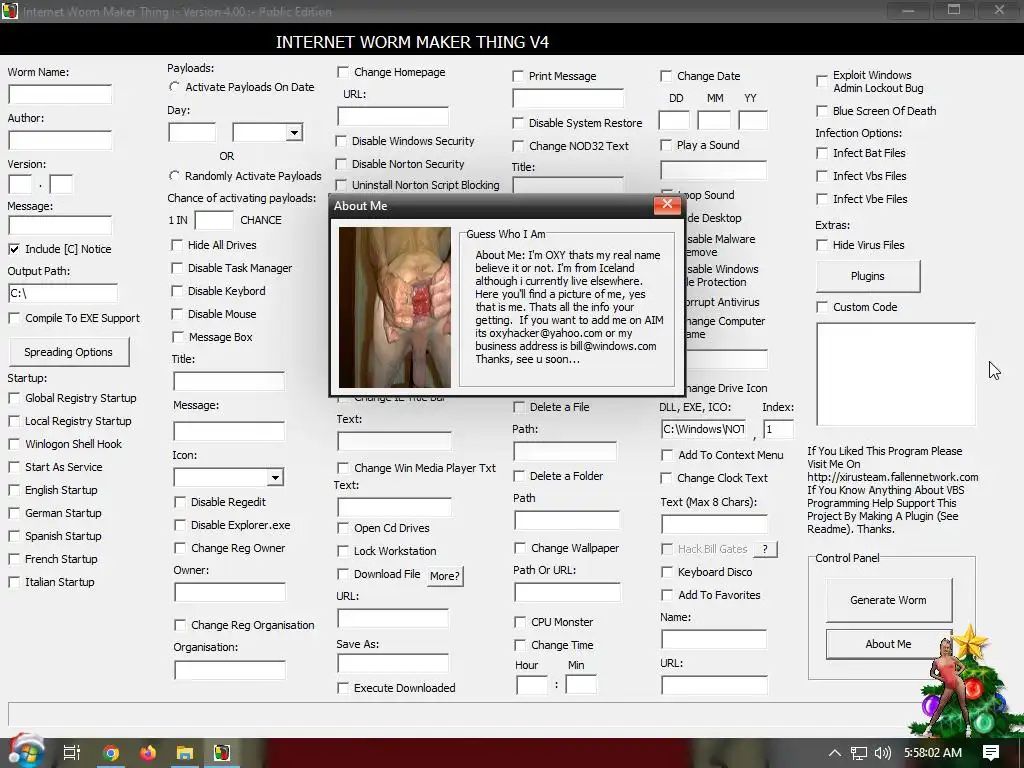Click the app icon in the title bar
This screenshot has width=1024, height=768.
coord(9,11)
